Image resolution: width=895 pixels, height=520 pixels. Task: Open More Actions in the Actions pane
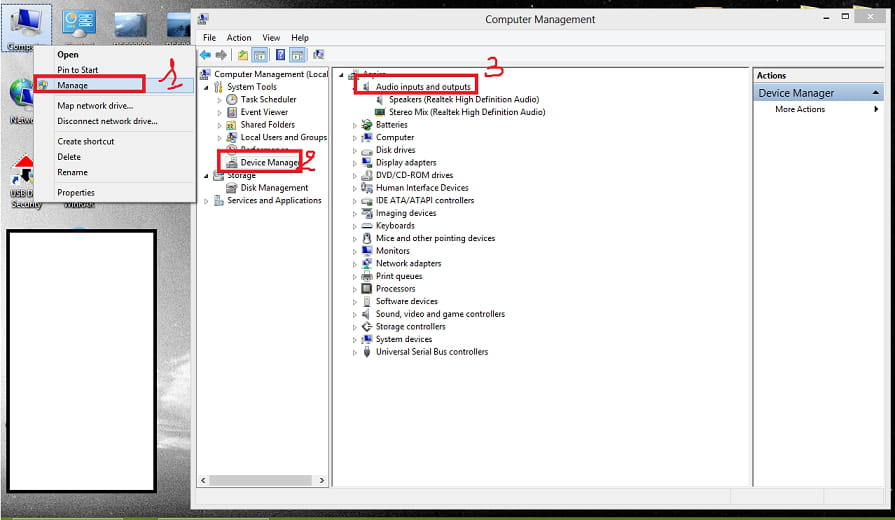[800, 109]
